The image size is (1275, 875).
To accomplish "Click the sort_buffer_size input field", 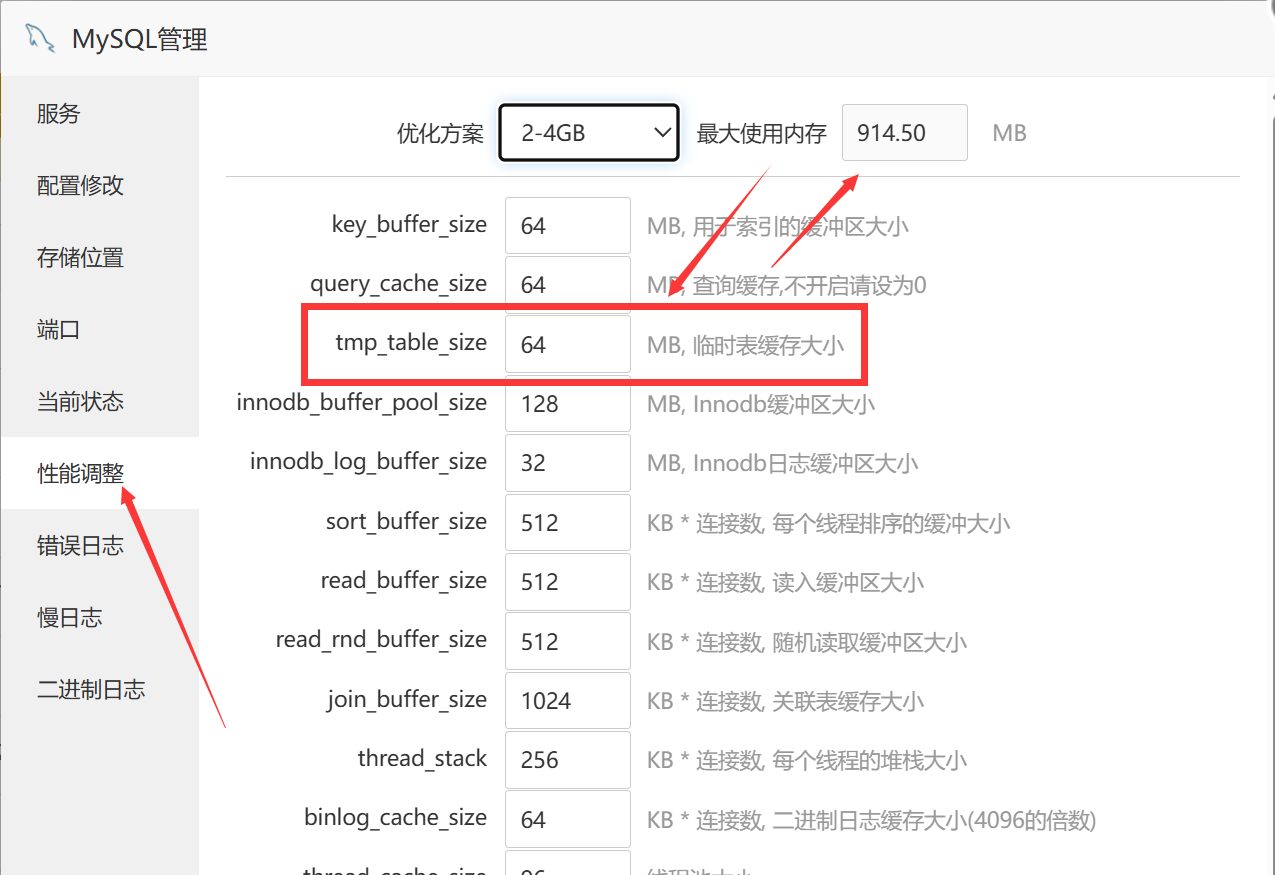I will tap(567, 523).
